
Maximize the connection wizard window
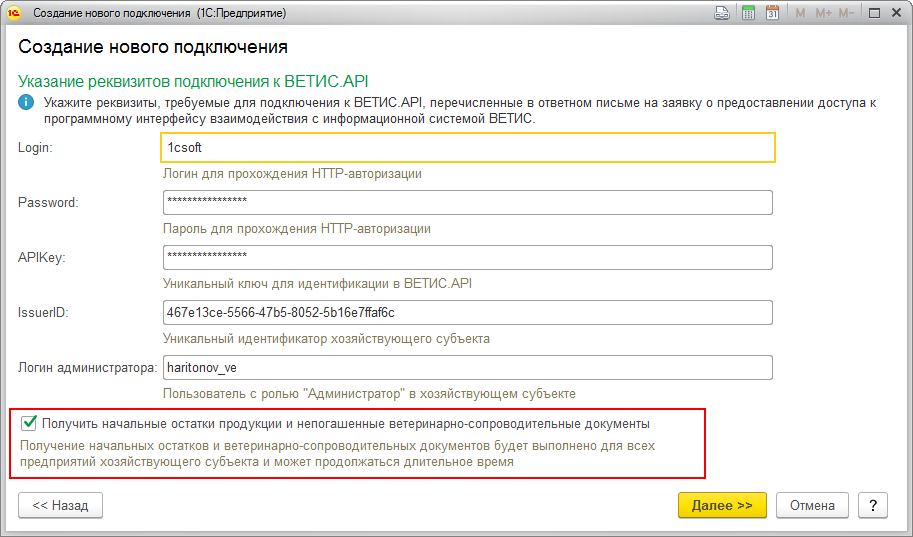coord(874,13)
